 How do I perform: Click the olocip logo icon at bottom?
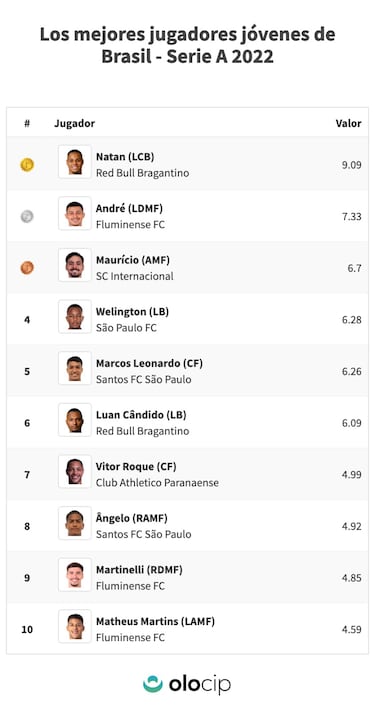click(x=153, y=684)
